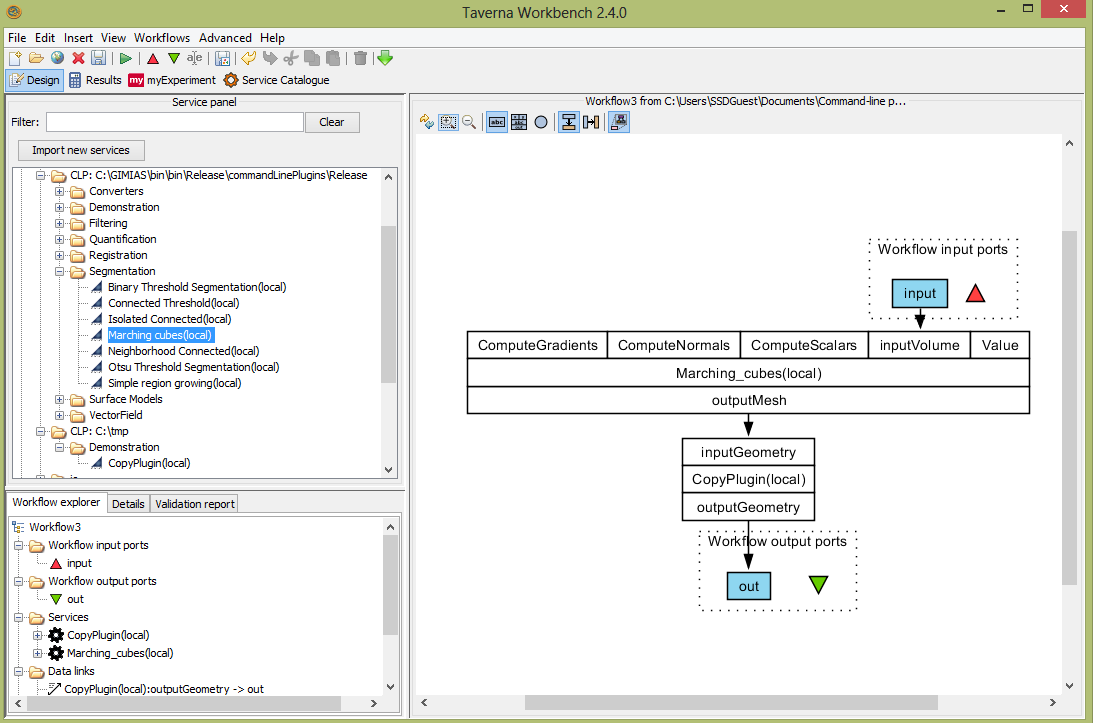Toggle horizontal layout of the workflow diagram
The image size is (1093, 723).
tap(591, 121)
